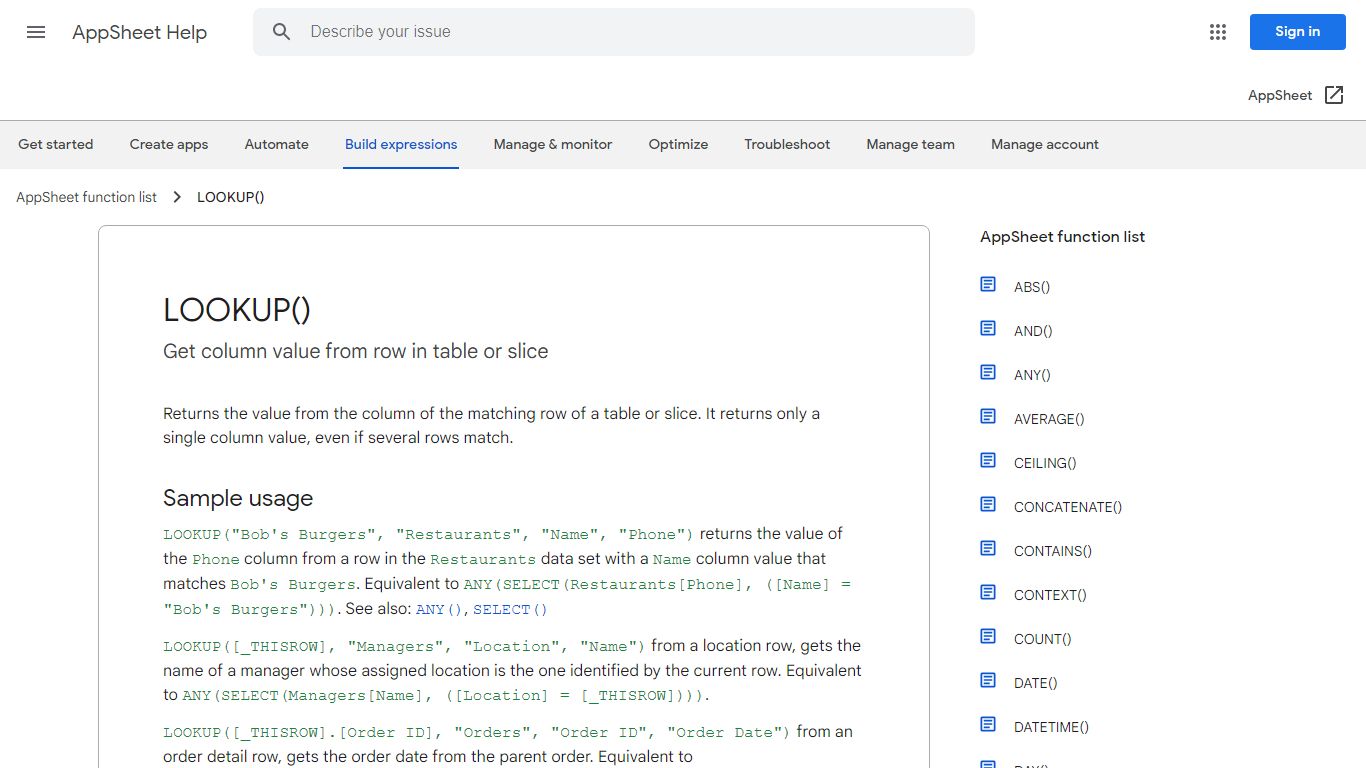Open the DATETIME() function article
Image resolution: width=1366 pixels, height=768 pixels.
pyautogui.click(x=1052, y=727)
